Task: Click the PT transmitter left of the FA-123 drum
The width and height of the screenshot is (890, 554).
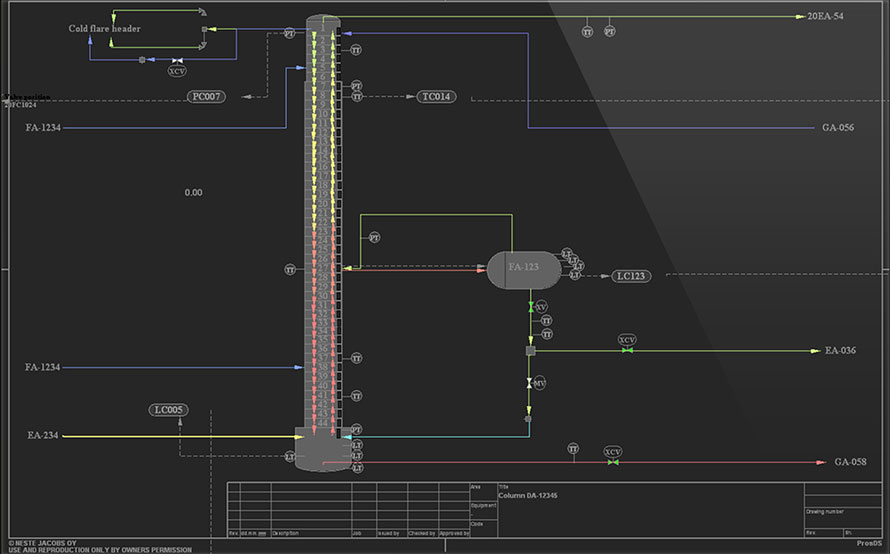Action: [374, 238]
